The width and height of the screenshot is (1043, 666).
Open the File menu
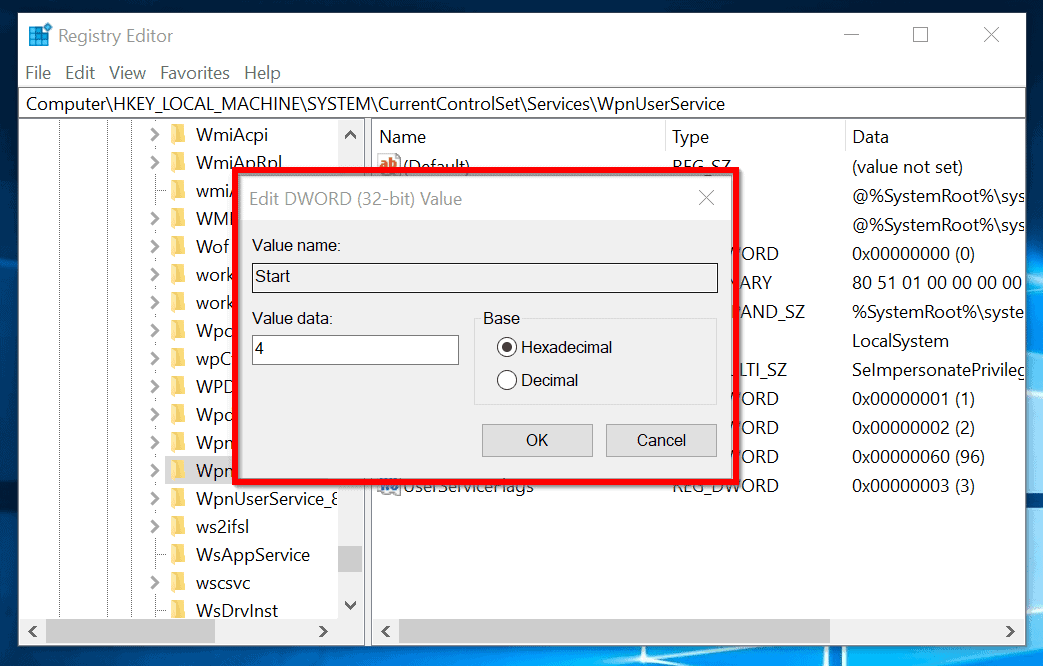point(38,72)
